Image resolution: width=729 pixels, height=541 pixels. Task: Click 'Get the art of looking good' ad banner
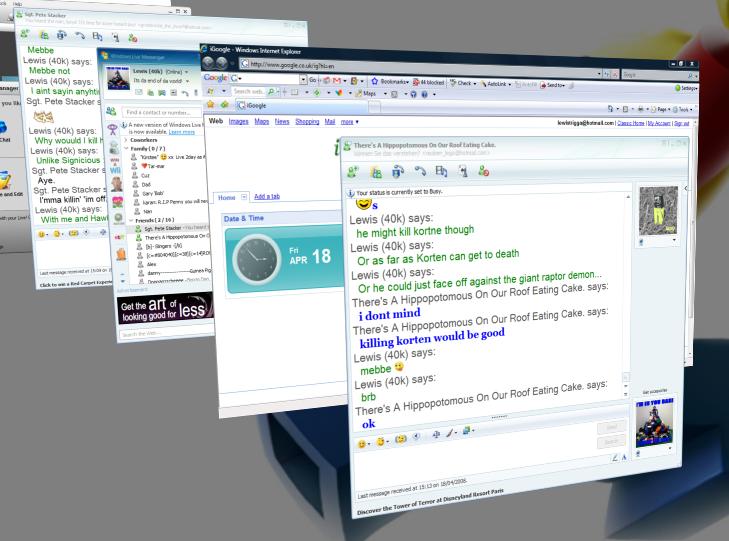click(x=165, y=310)
